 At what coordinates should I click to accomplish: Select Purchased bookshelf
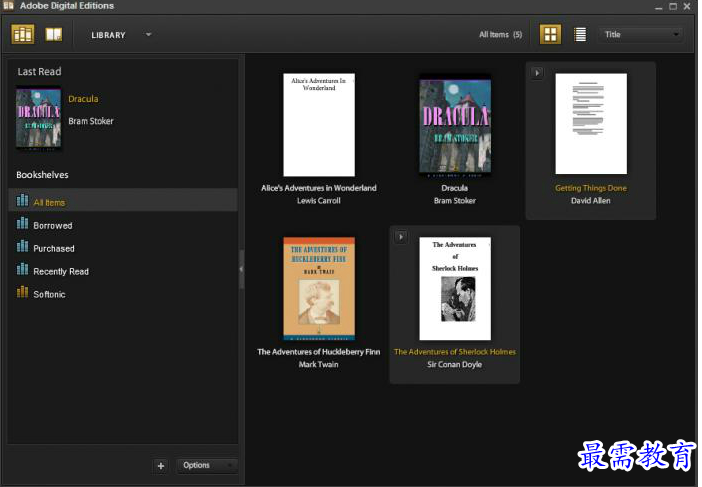point(123,248)
